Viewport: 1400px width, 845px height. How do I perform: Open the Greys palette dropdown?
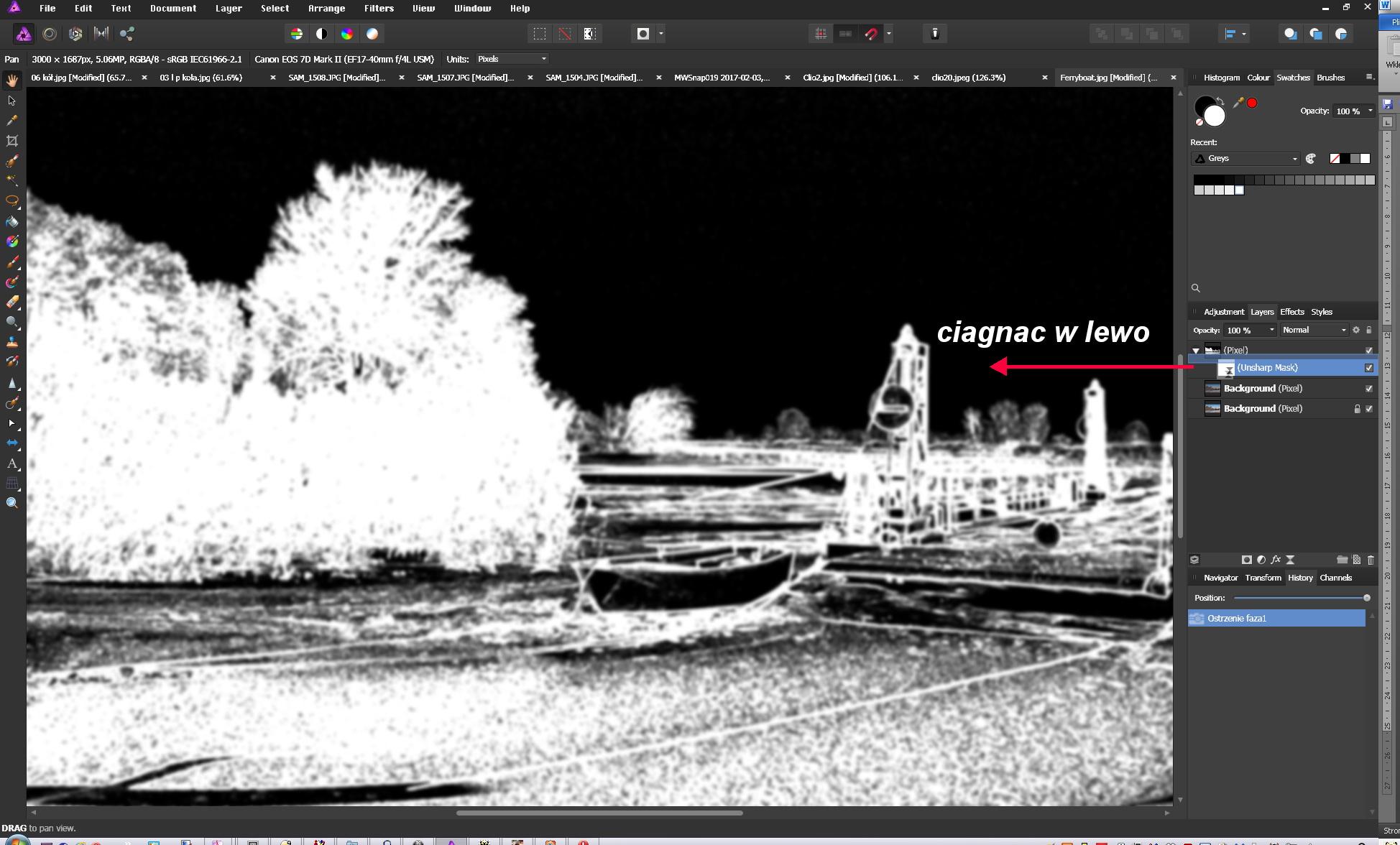1245,159
